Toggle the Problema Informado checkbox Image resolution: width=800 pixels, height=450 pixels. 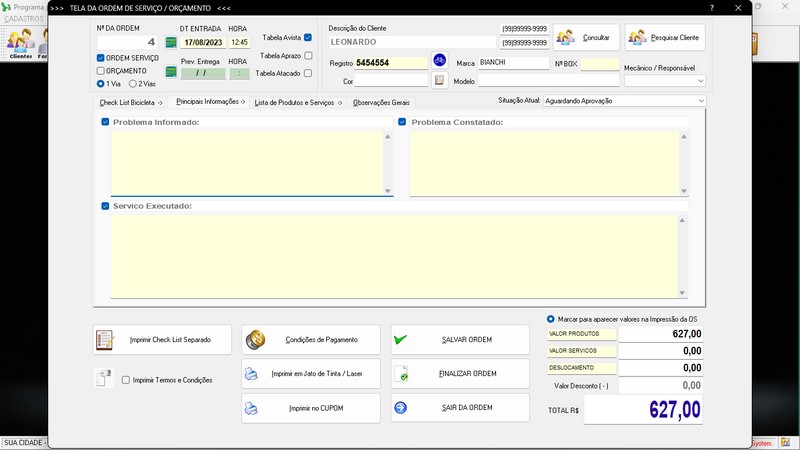(x=105, y=122)
